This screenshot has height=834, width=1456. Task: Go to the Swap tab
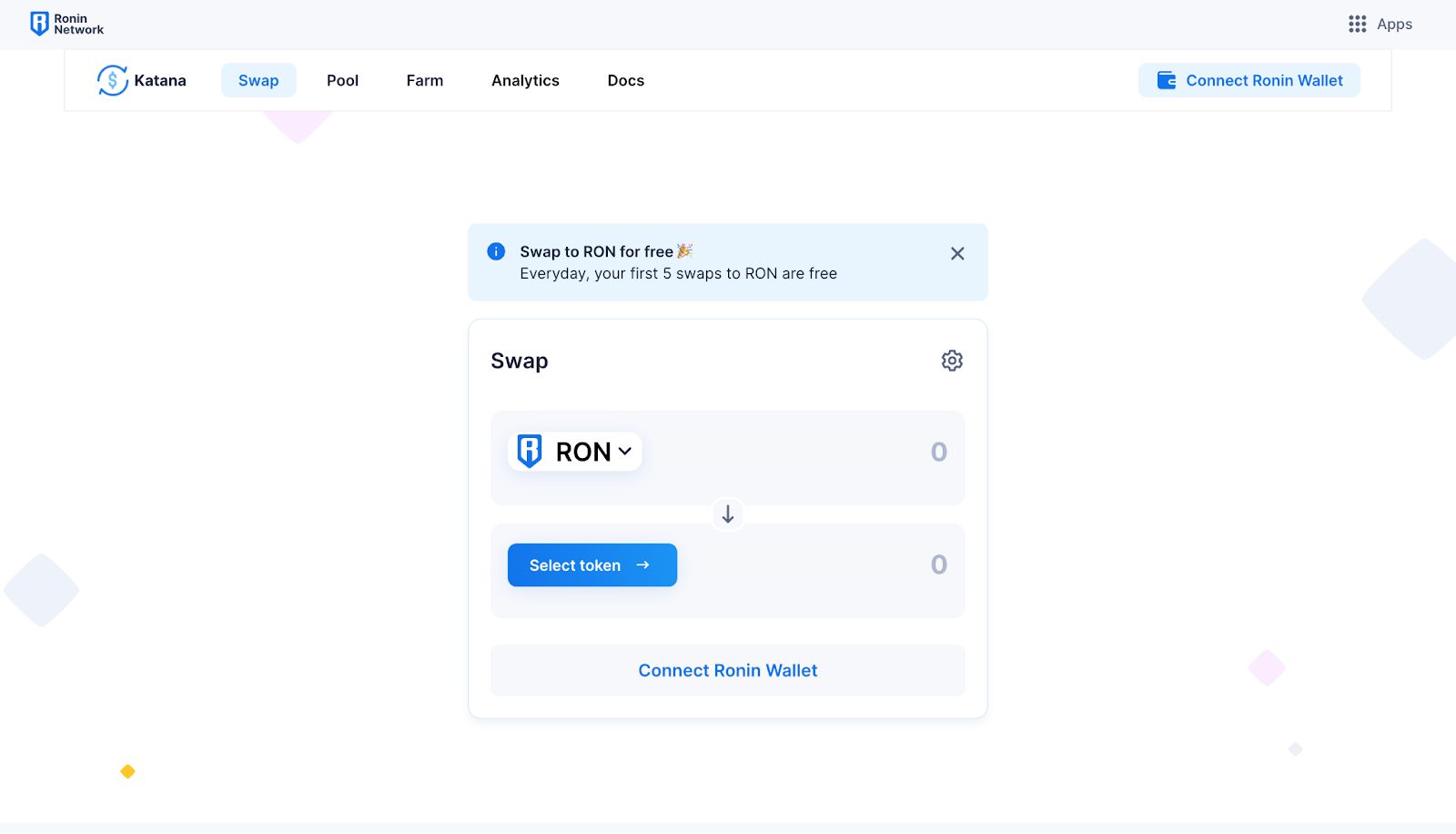coord(258,80)
